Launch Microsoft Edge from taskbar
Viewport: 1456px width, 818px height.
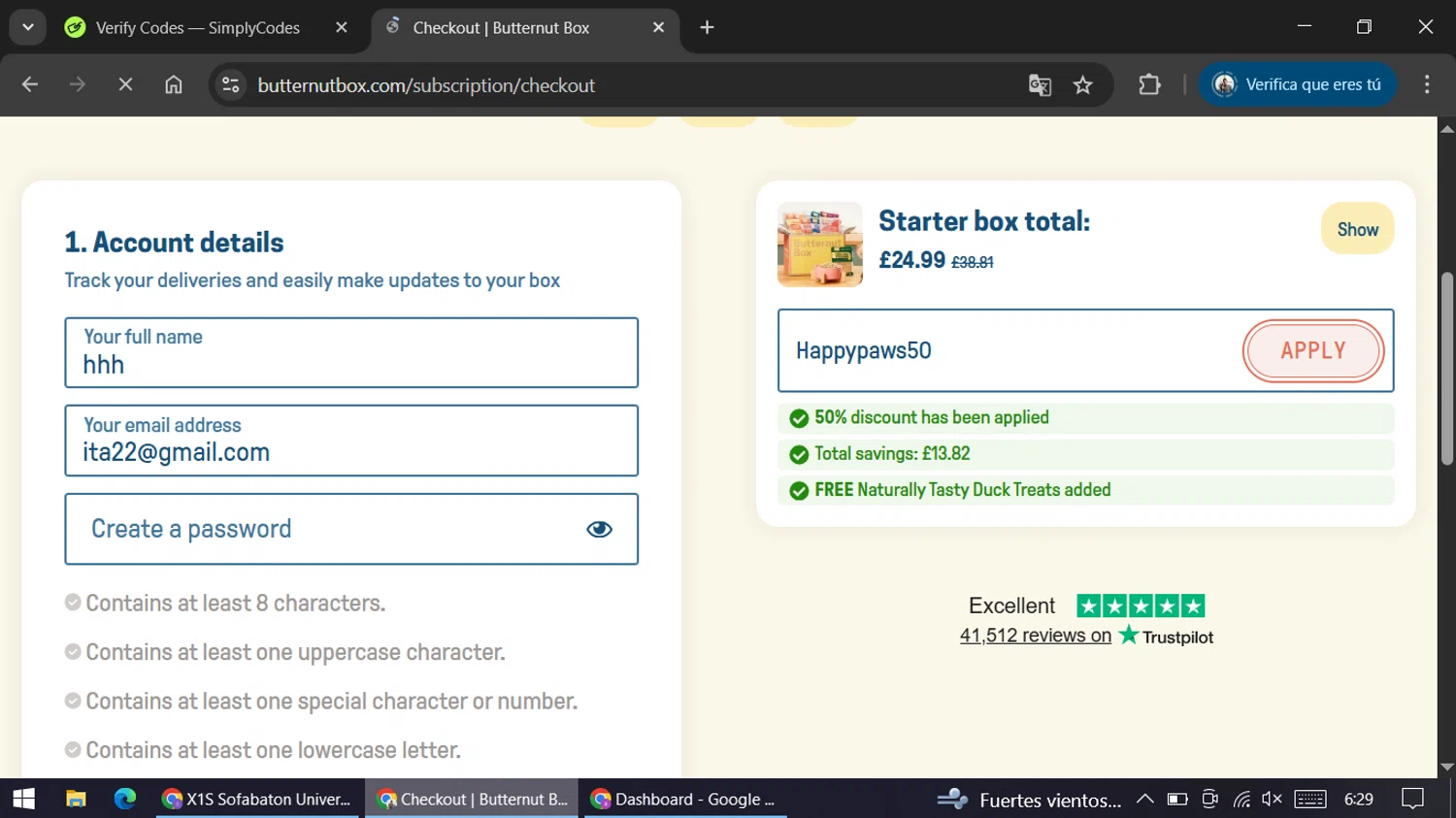(125, 799)
